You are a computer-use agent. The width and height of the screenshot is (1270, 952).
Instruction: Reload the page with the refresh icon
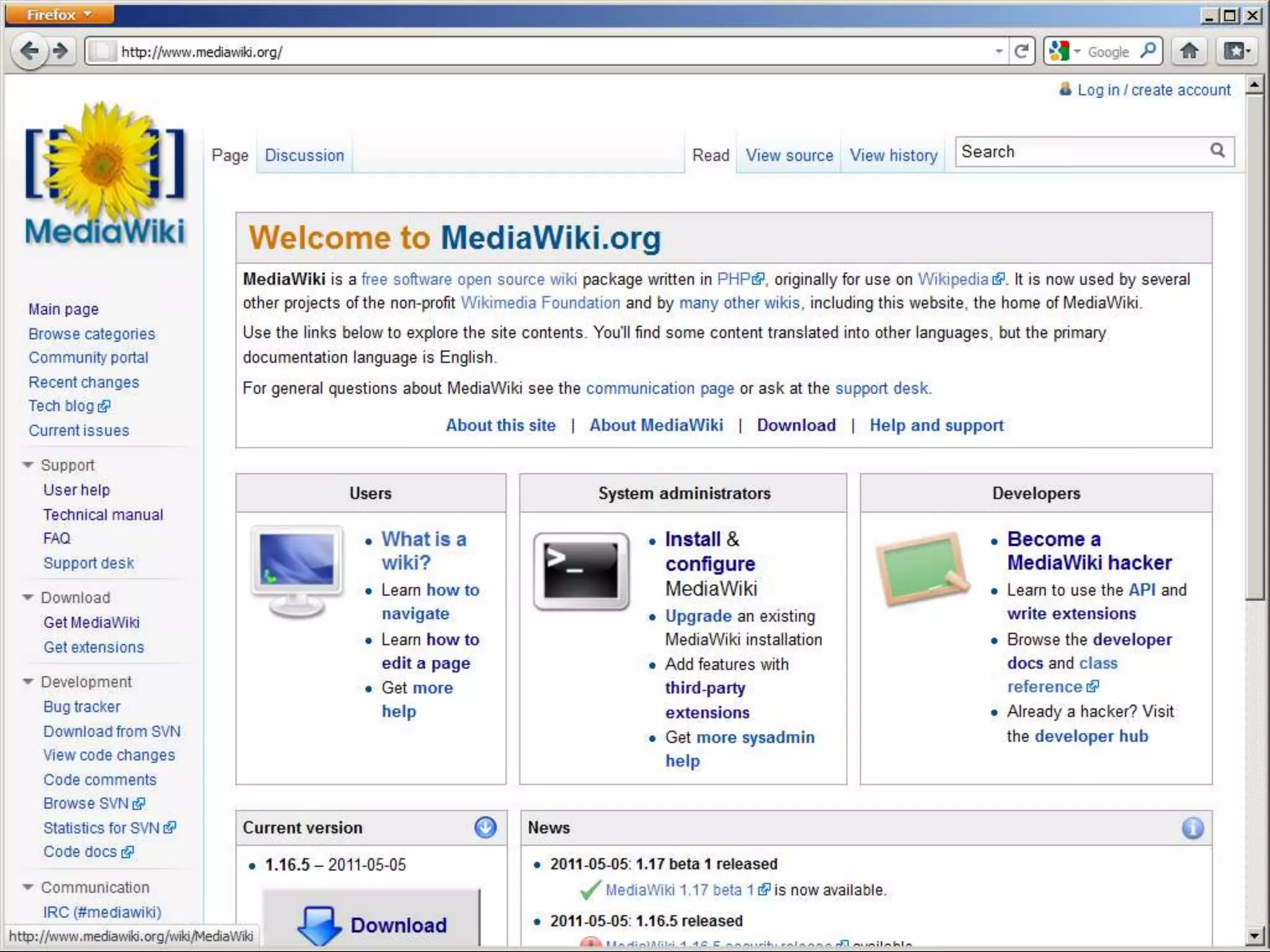1021,51
